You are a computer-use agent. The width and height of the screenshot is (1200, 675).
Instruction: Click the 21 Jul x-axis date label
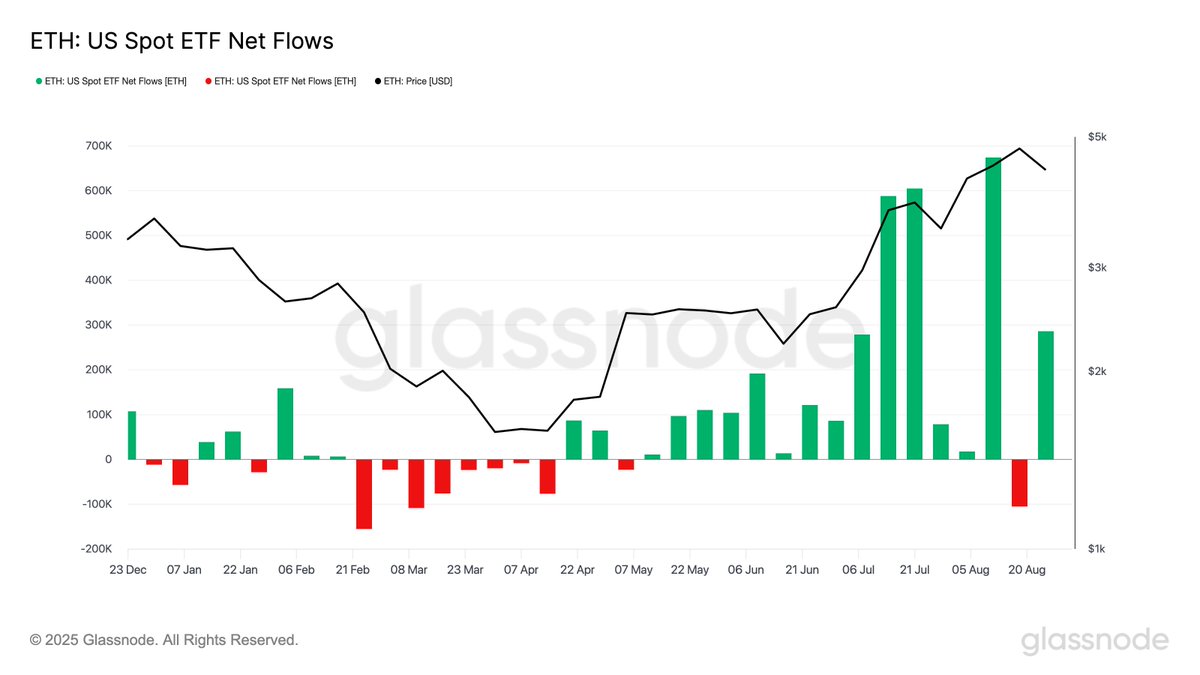point(915,570)
